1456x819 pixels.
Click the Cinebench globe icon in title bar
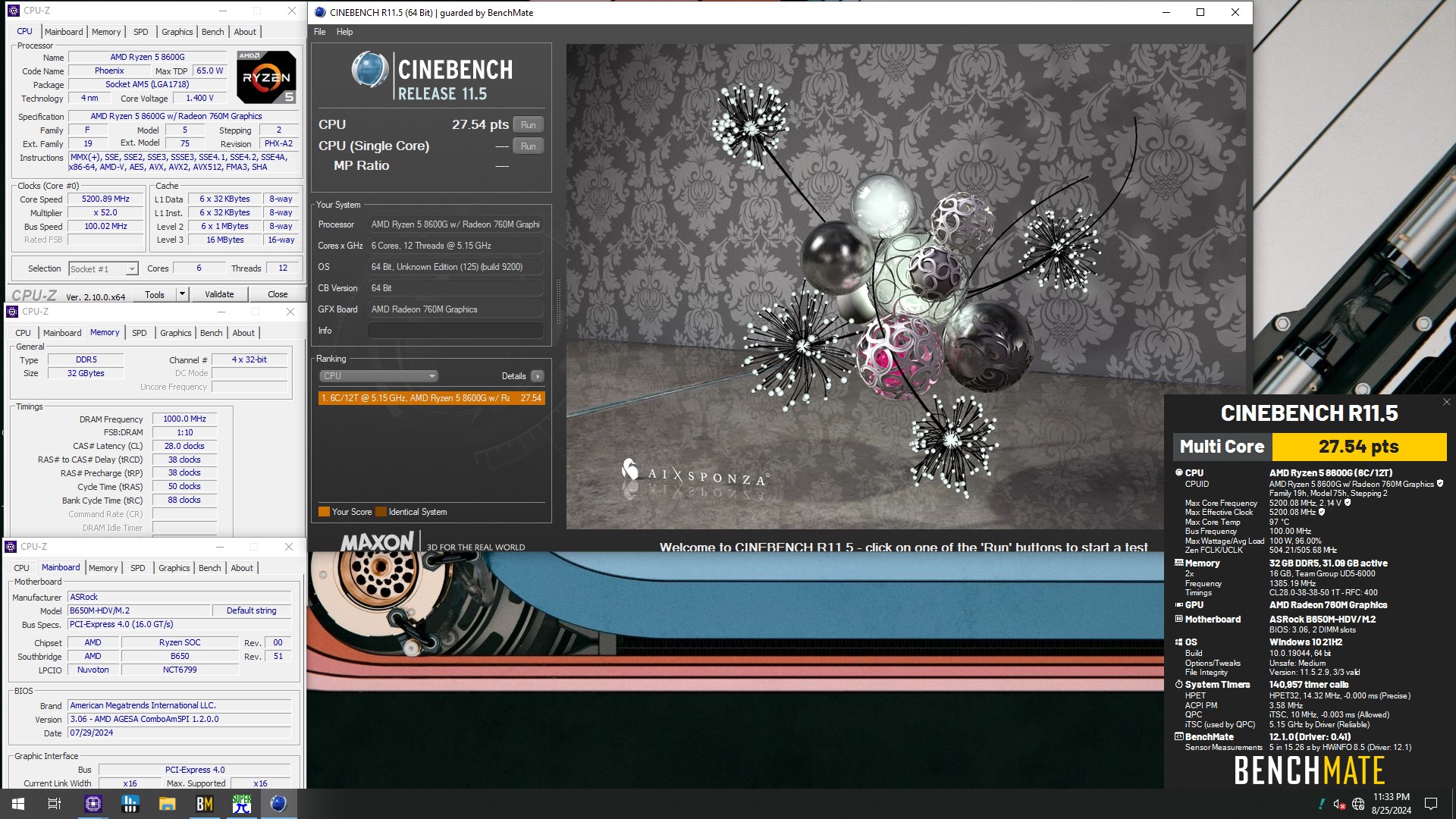(x=320, y=12)
